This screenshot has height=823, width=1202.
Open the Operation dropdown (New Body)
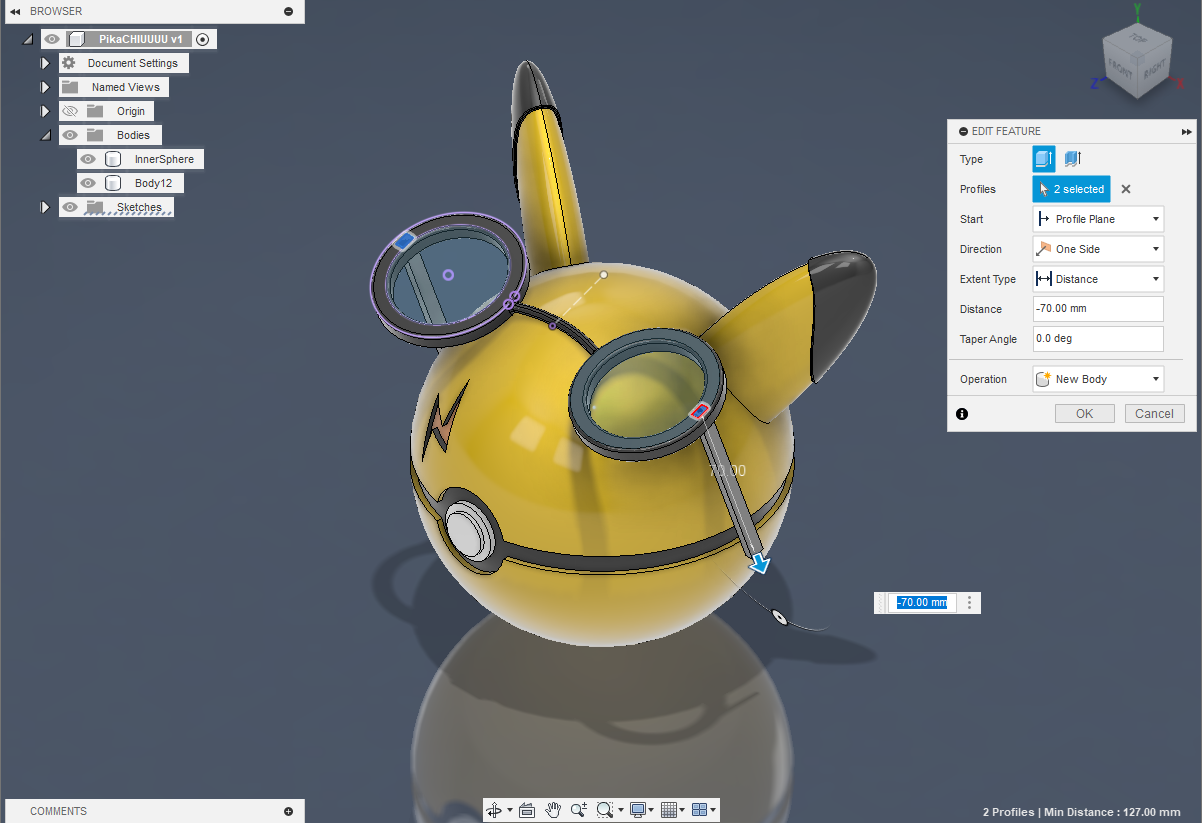[x=1098, y=379]
